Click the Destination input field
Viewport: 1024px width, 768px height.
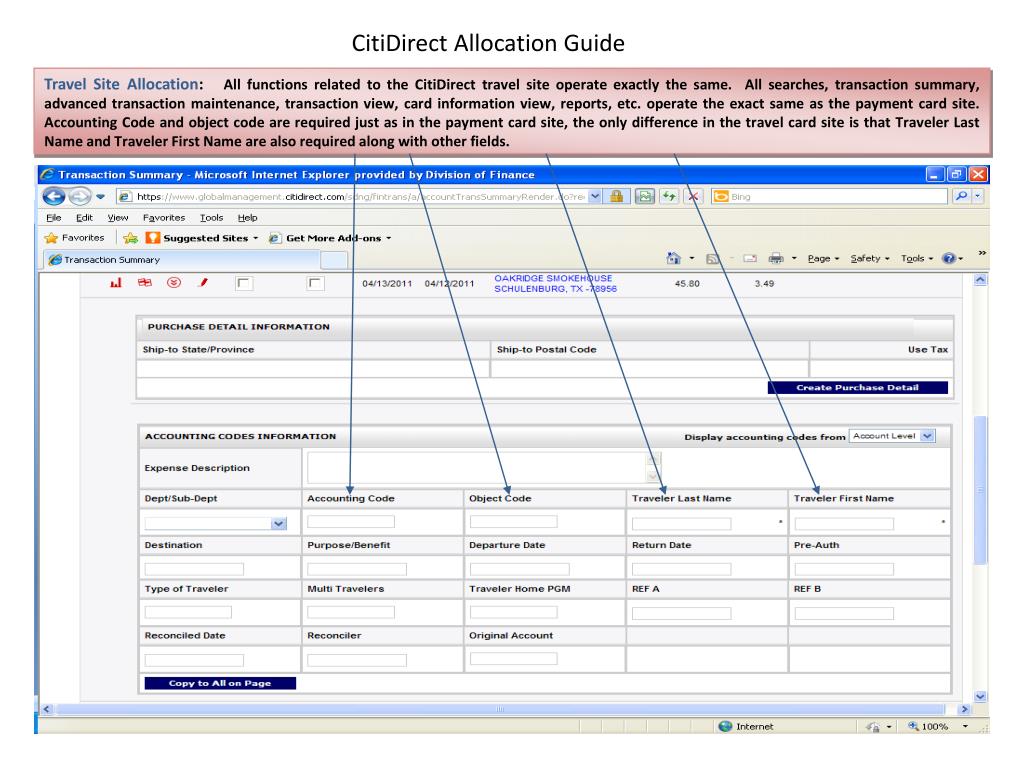(194, 569)
